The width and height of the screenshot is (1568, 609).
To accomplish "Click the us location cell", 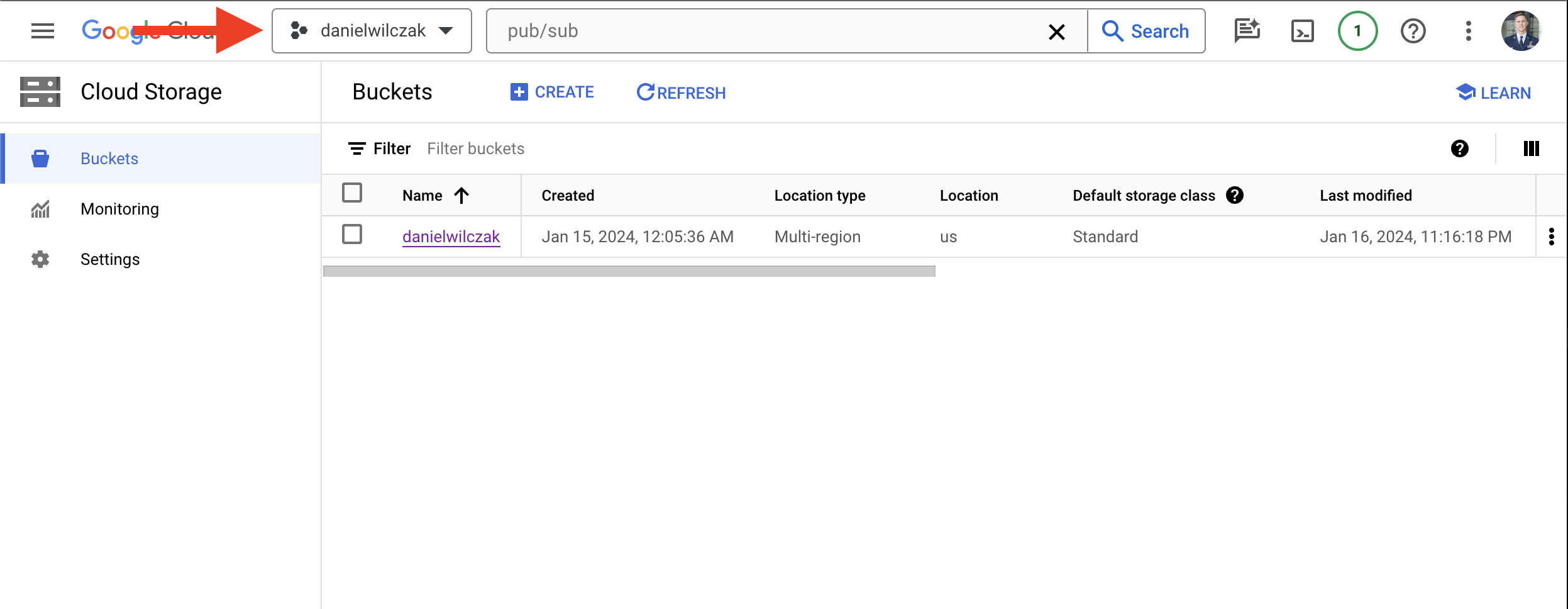I will click(x=948, y=237).
